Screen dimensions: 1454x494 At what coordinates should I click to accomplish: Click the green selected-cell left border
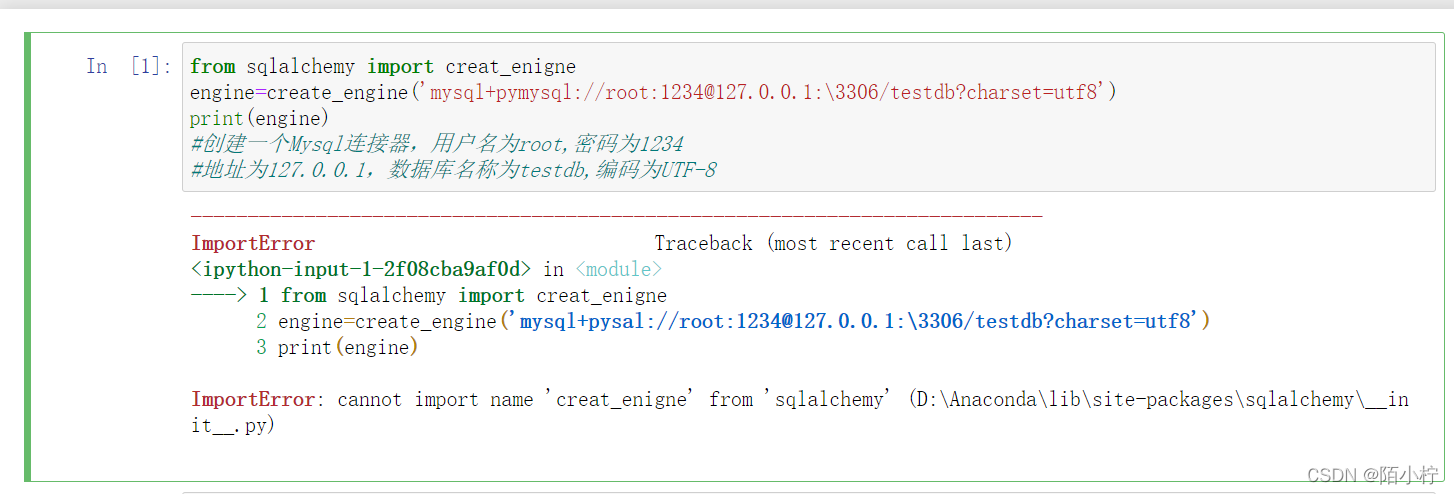coord(28,257)
